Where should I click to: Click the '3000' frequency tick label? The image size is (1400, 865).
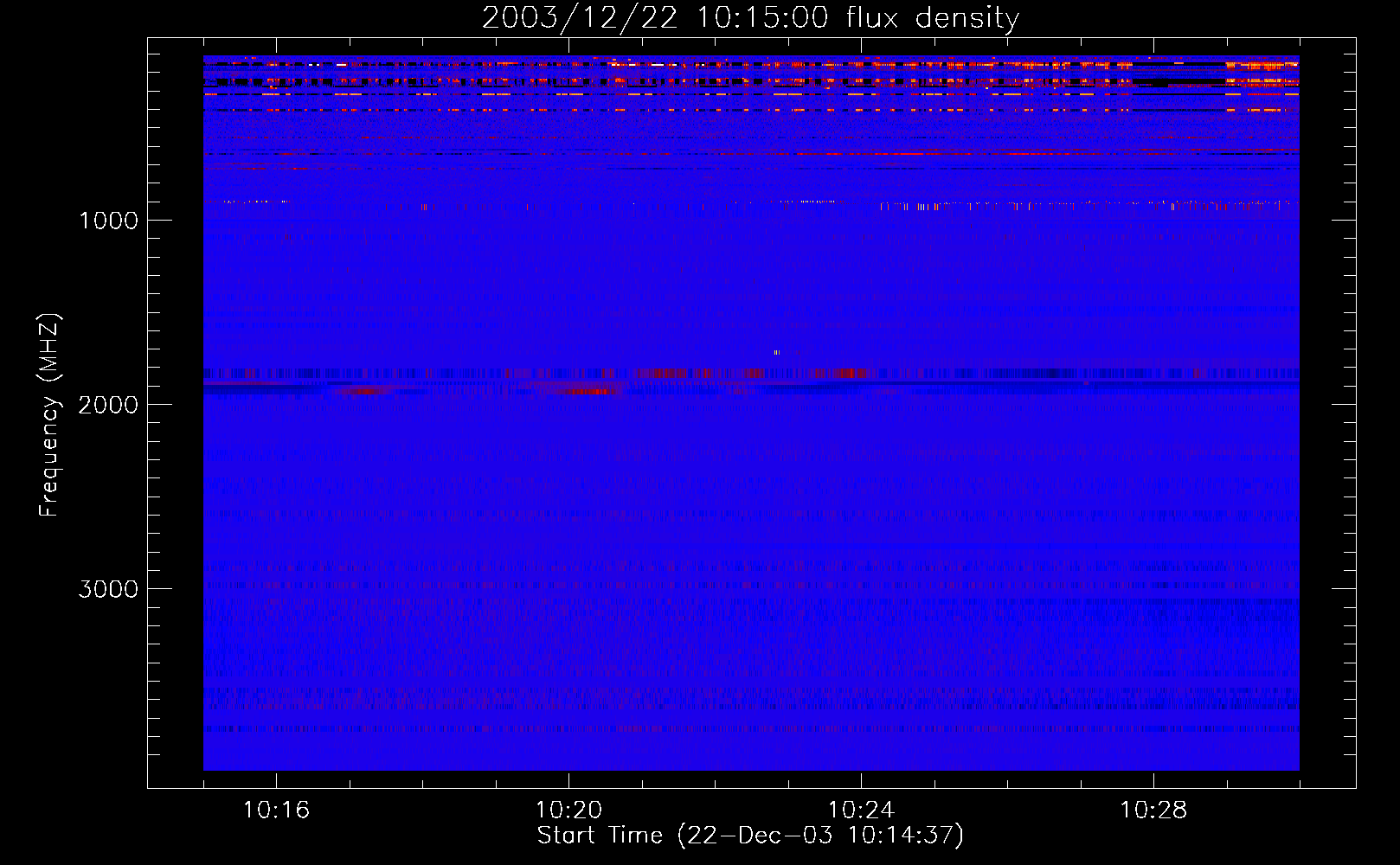click(108, 589)
